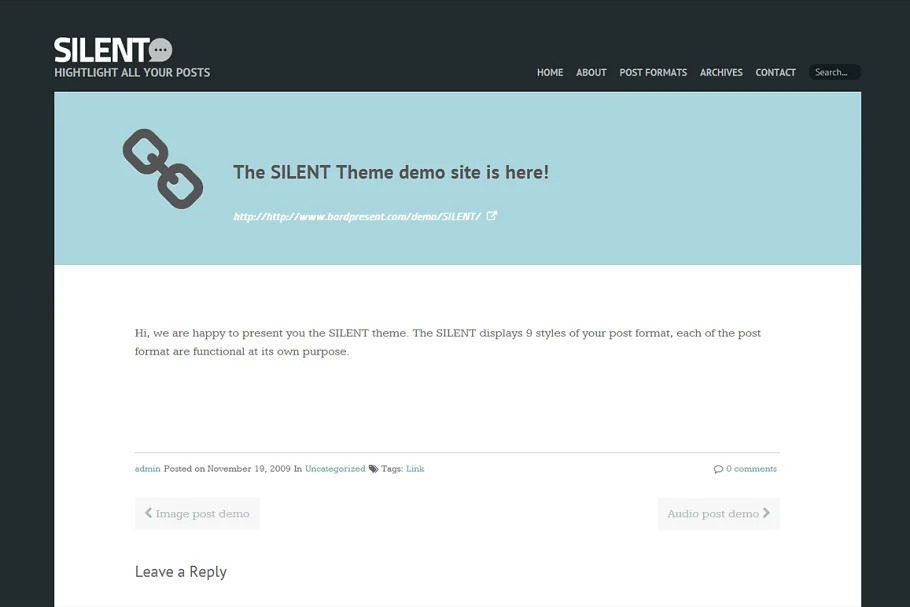910x607 pixels.
Task: Expand the Post Formats menu
Action: [653, 73]
